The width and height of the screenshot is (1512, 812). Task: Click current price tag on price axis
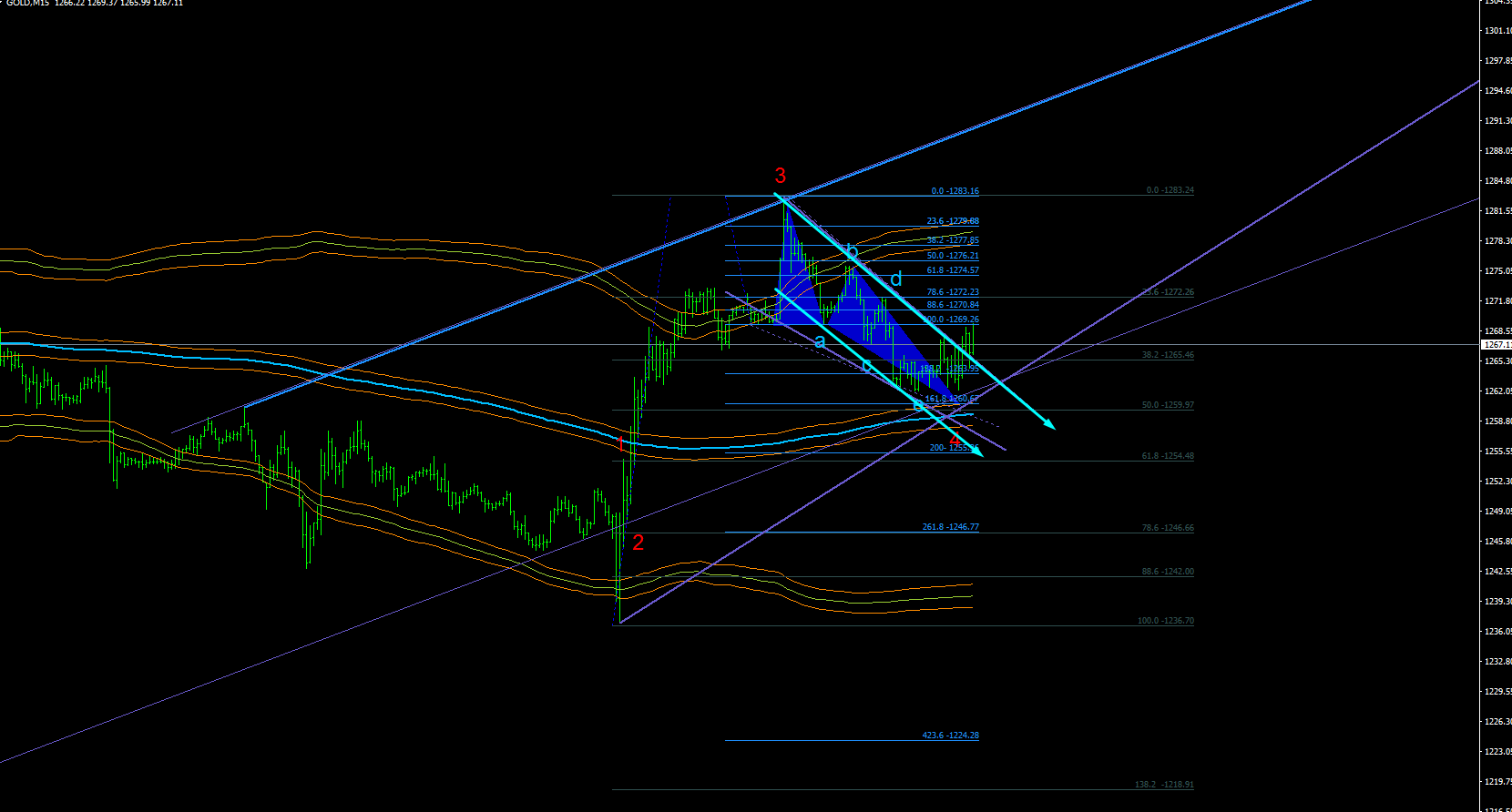tap(1497, 345)
